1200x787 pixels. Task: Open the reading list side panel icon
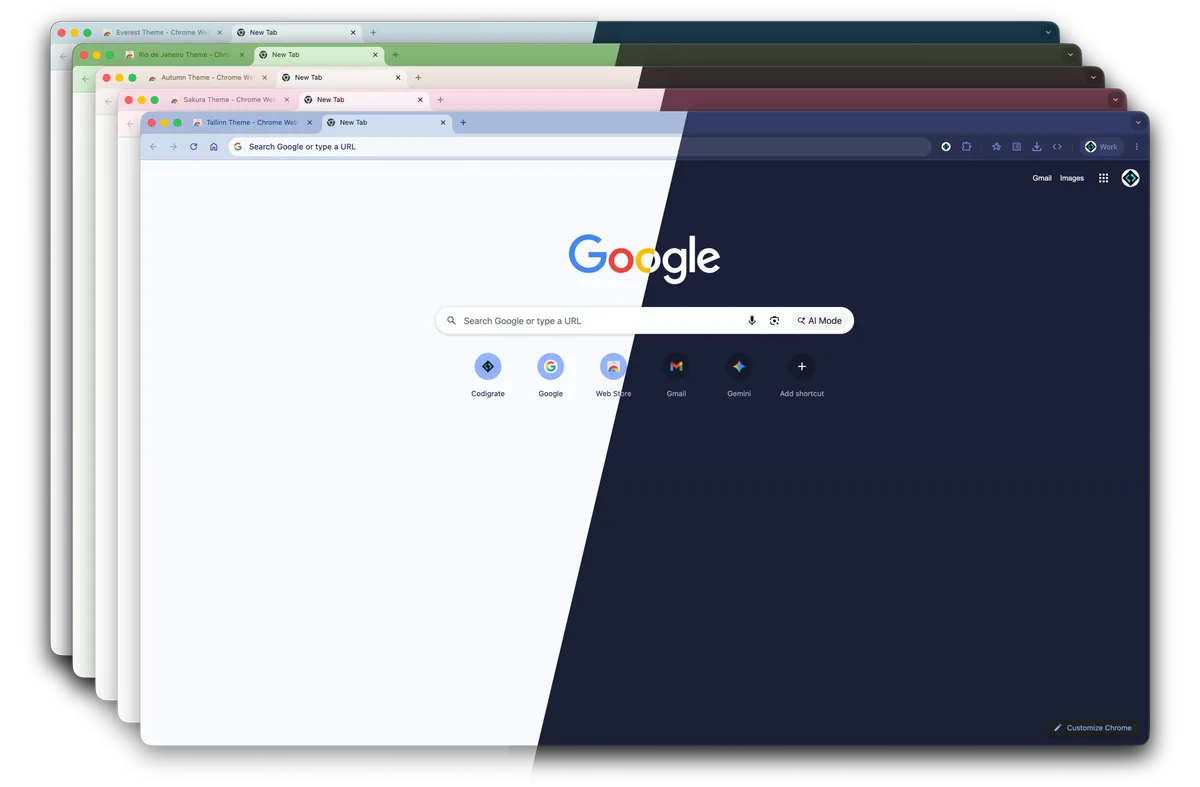1016,147
